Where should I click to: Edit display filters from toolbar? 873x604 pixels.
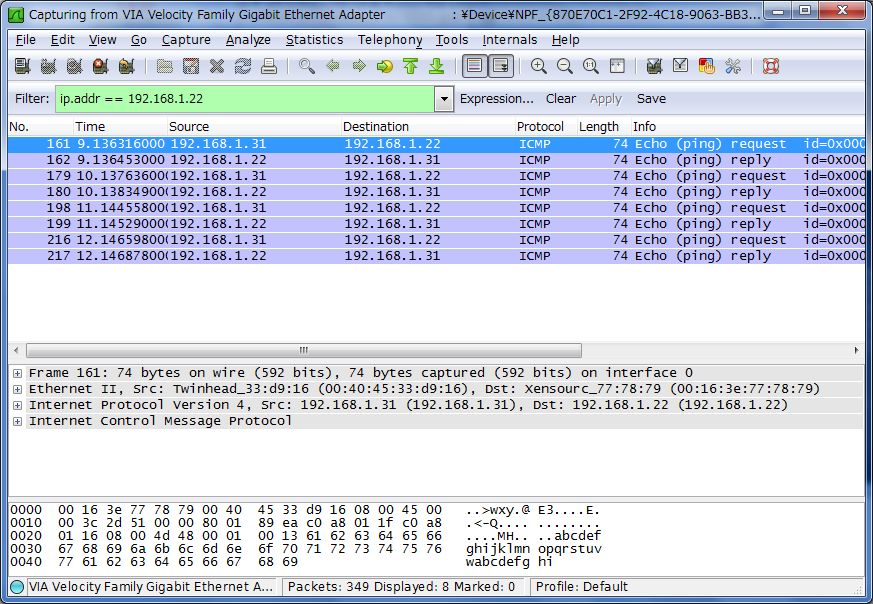[680, 66]
